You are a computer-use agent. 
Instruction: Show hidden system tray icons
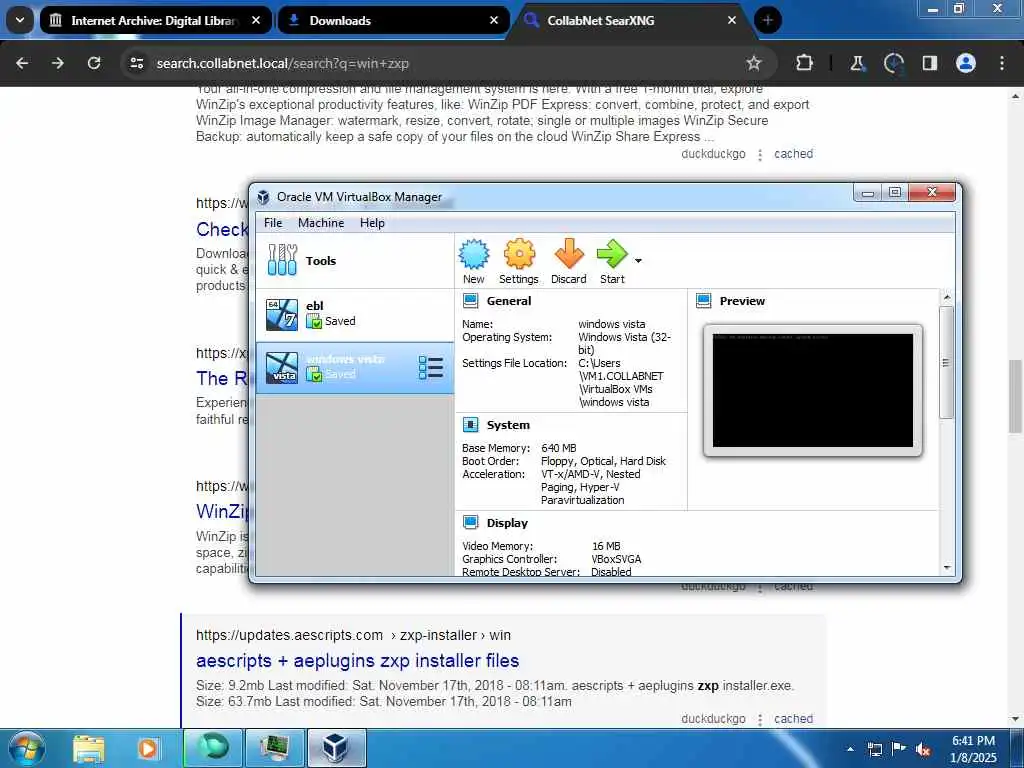(850, 749)
